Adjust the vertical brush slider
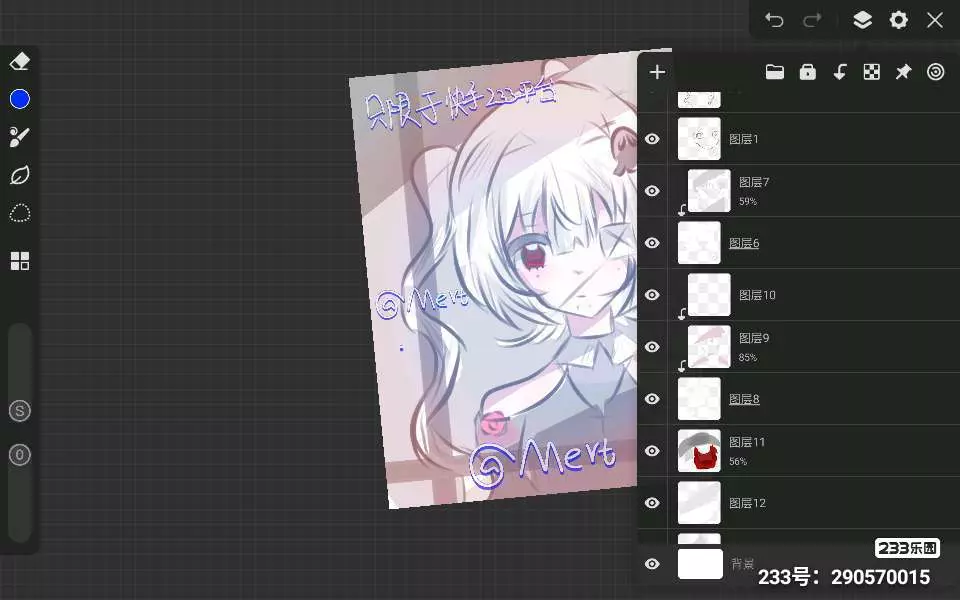The height and width of the screenshot is (600, 960). tap(20, 432)
